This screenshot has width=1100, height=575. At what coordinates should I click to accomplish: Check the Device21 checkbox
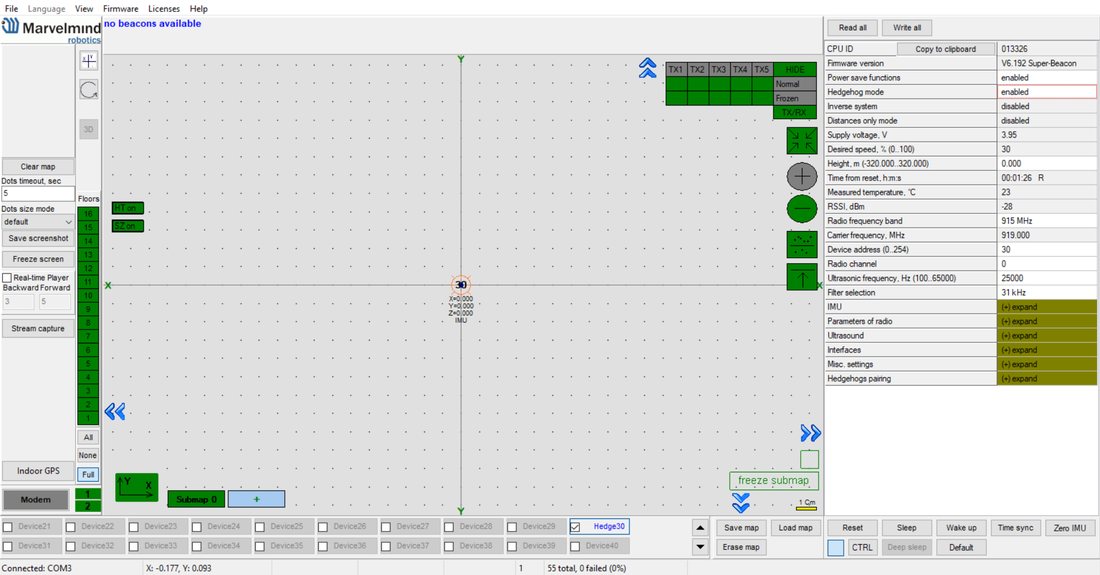pos(8,527)
